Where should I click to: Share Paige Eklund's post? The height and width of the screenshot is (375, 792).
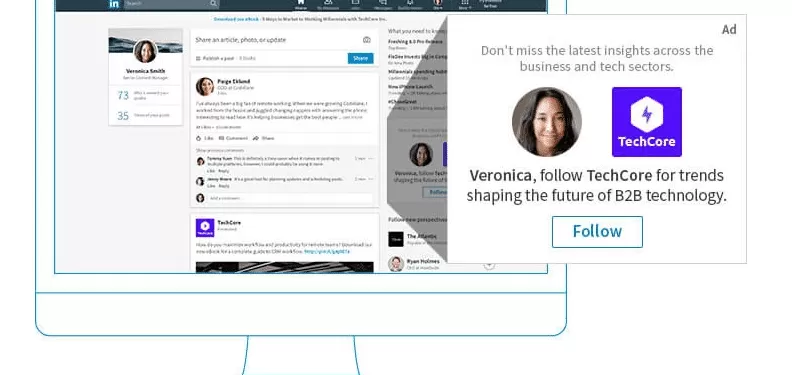coord(264,138)
